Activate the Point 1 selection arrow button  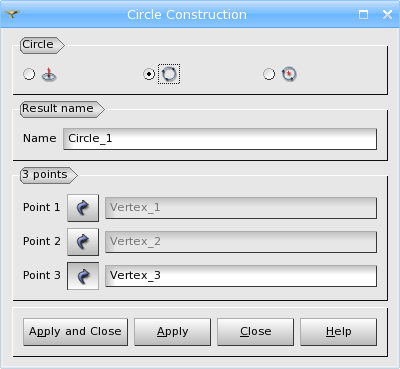(x=83, y=208)
